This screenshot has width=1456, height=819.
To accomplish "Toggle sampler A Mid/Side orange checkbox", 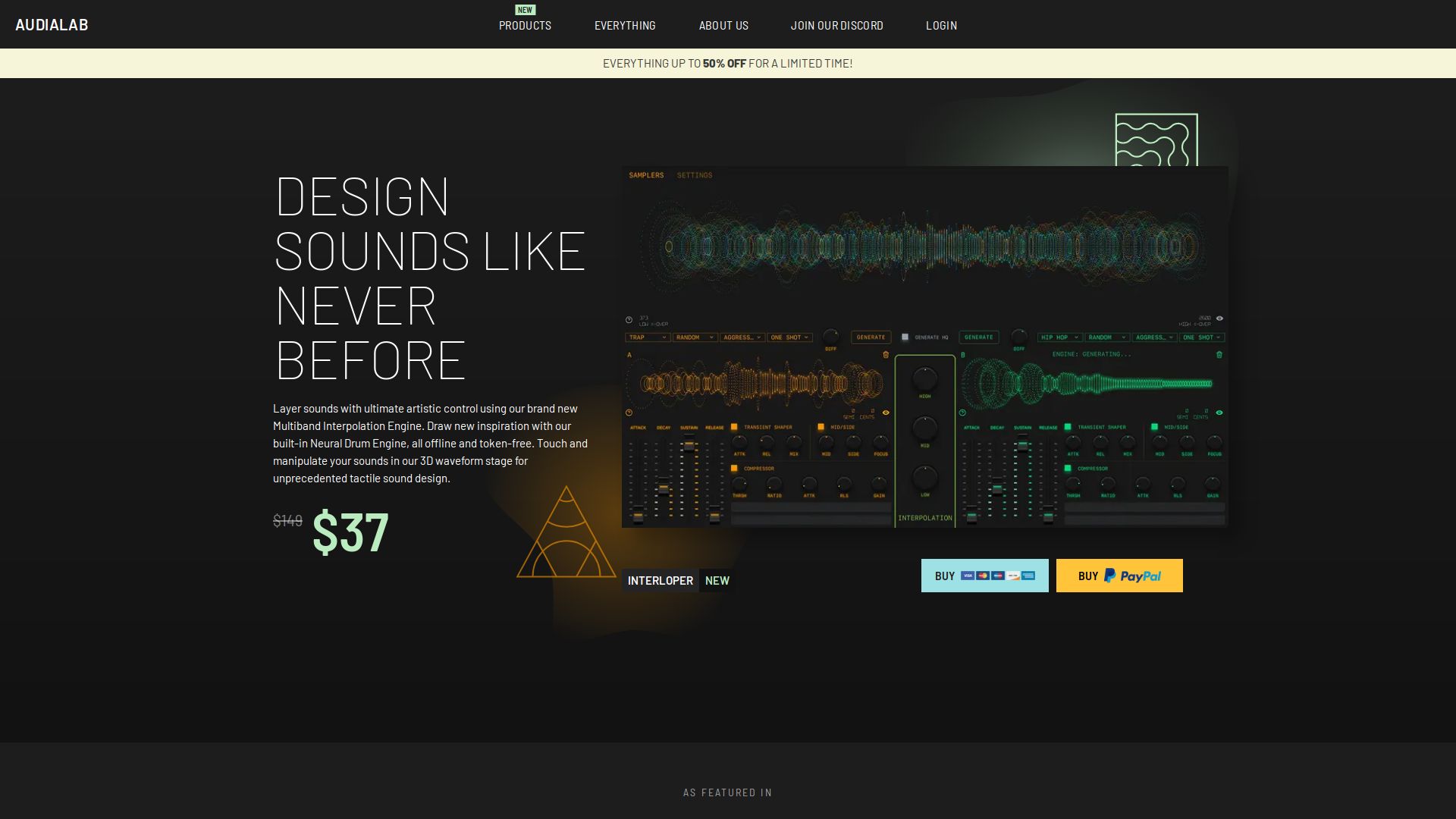I will pyautogui.click(x=821, y=427).
